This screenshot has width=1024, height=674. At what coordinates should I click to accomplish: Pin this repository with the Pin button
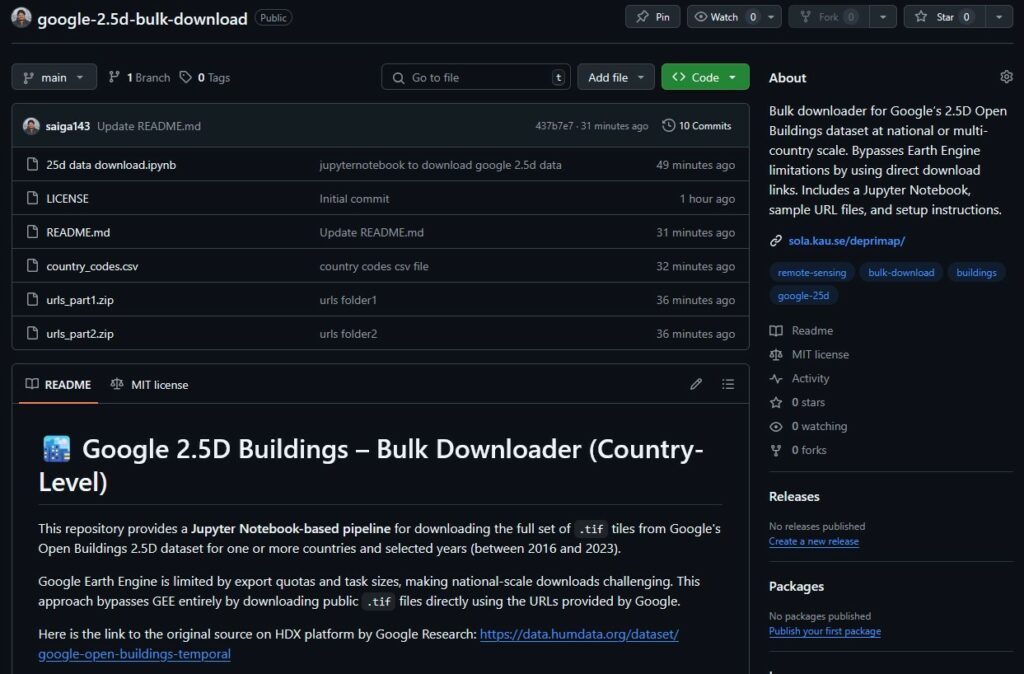click(652, 17)
